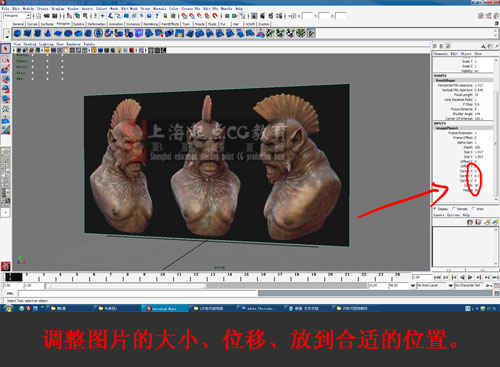Select the polygon sphere shelf icon
500x367 pixels.
pyautogui.click(x=18, y=33)
